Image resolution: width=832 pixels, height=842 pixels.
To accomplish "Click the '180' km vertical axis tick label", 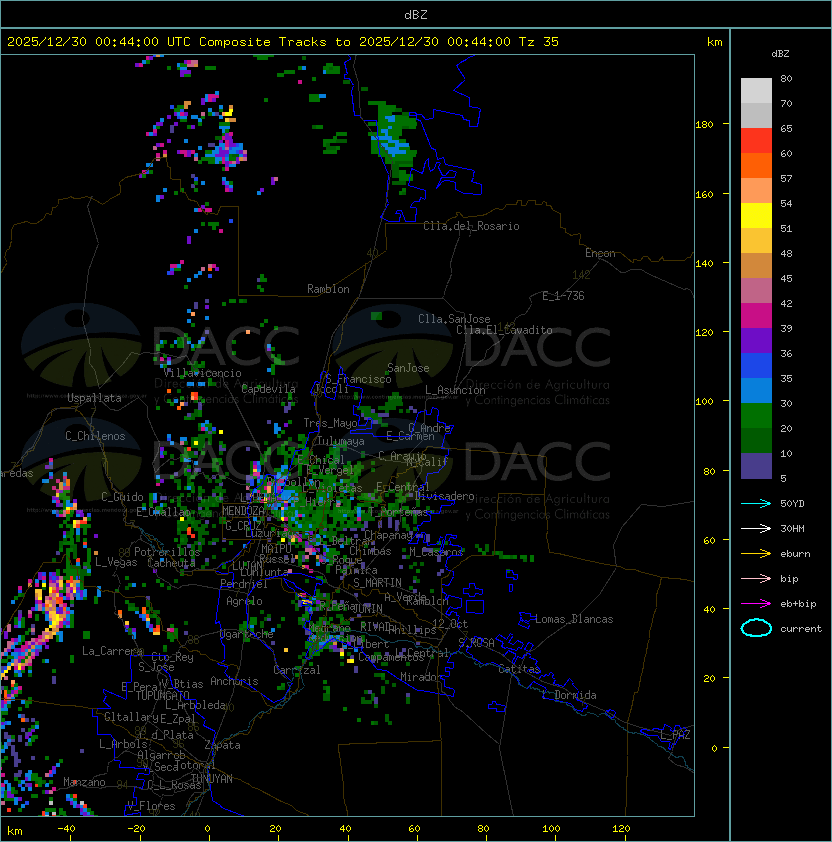I will pos(704,125).
